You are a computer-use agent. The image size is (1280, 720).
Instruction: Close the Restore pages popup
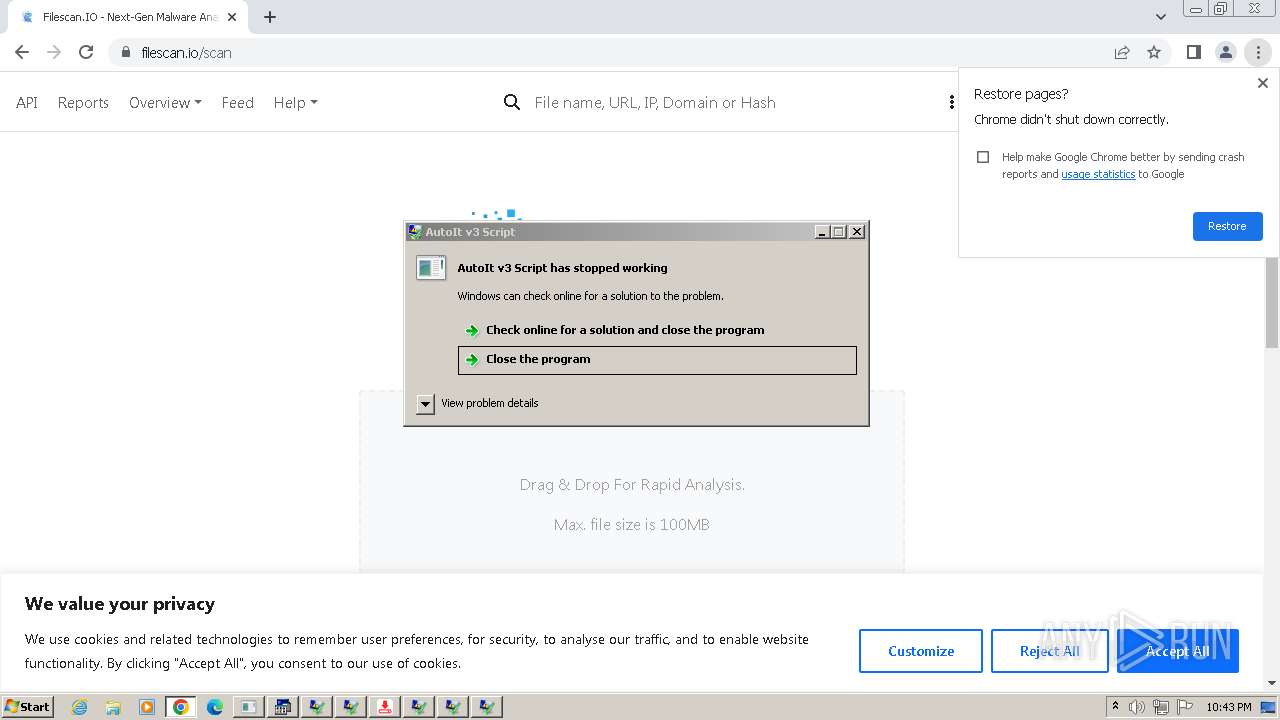click(1262, 84)
